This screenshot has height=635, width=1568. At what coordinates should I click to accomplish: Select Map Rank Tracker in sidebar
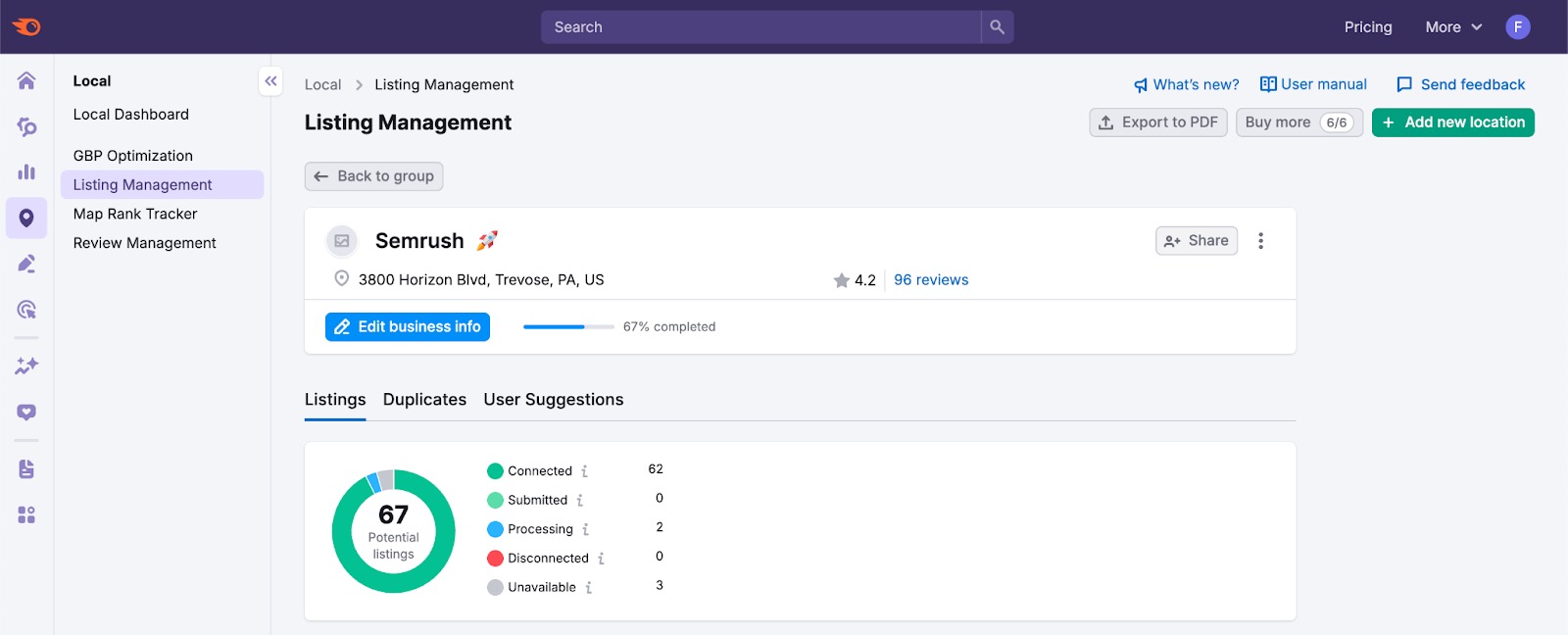(x=135, y=214)
